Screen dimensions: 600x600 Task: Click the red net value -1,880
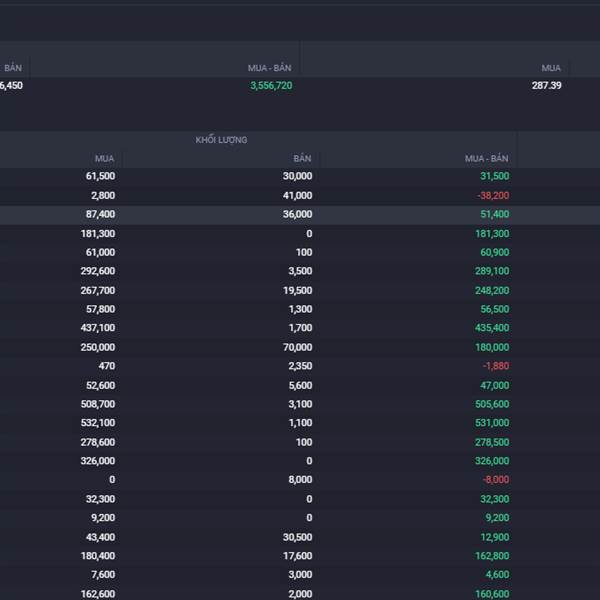(496, 366)
